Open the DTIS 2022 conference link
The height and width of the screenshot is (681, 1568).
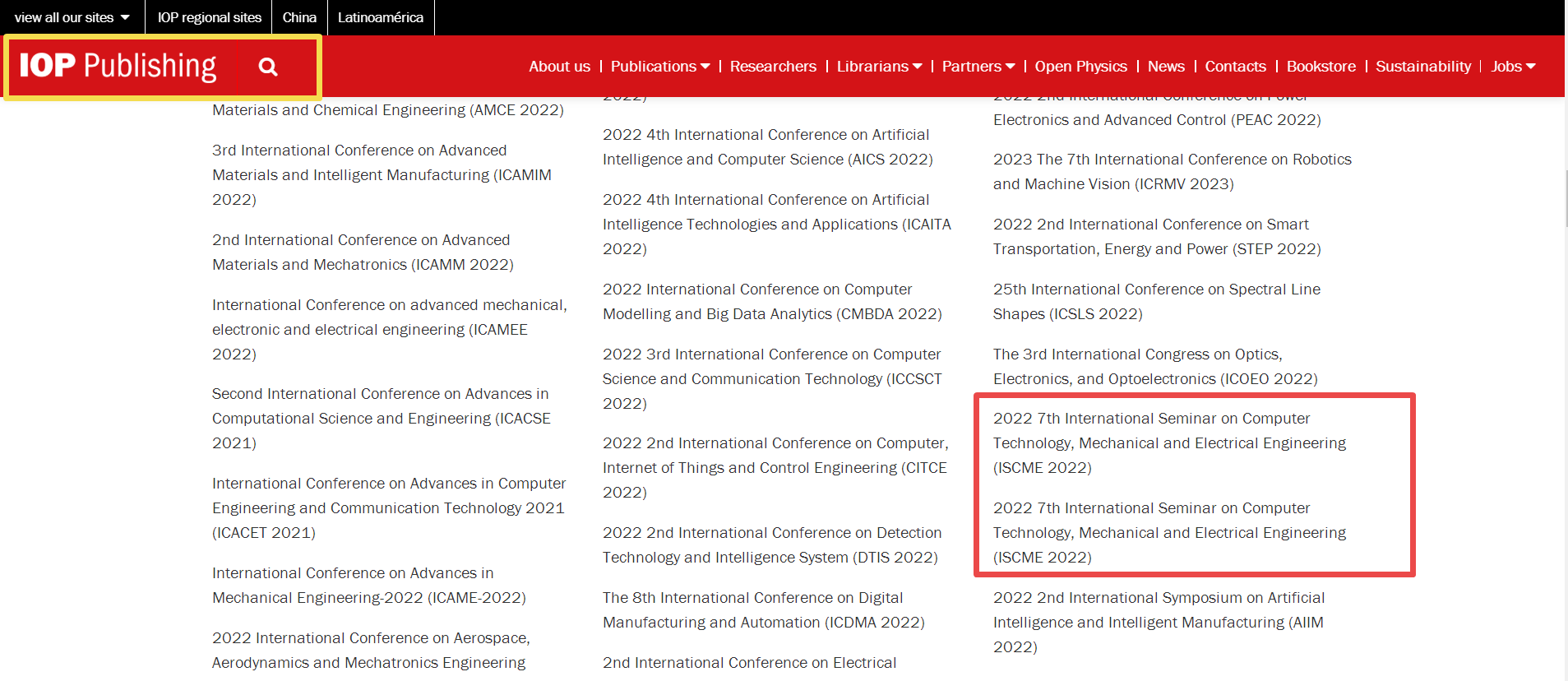click(772, 545)
